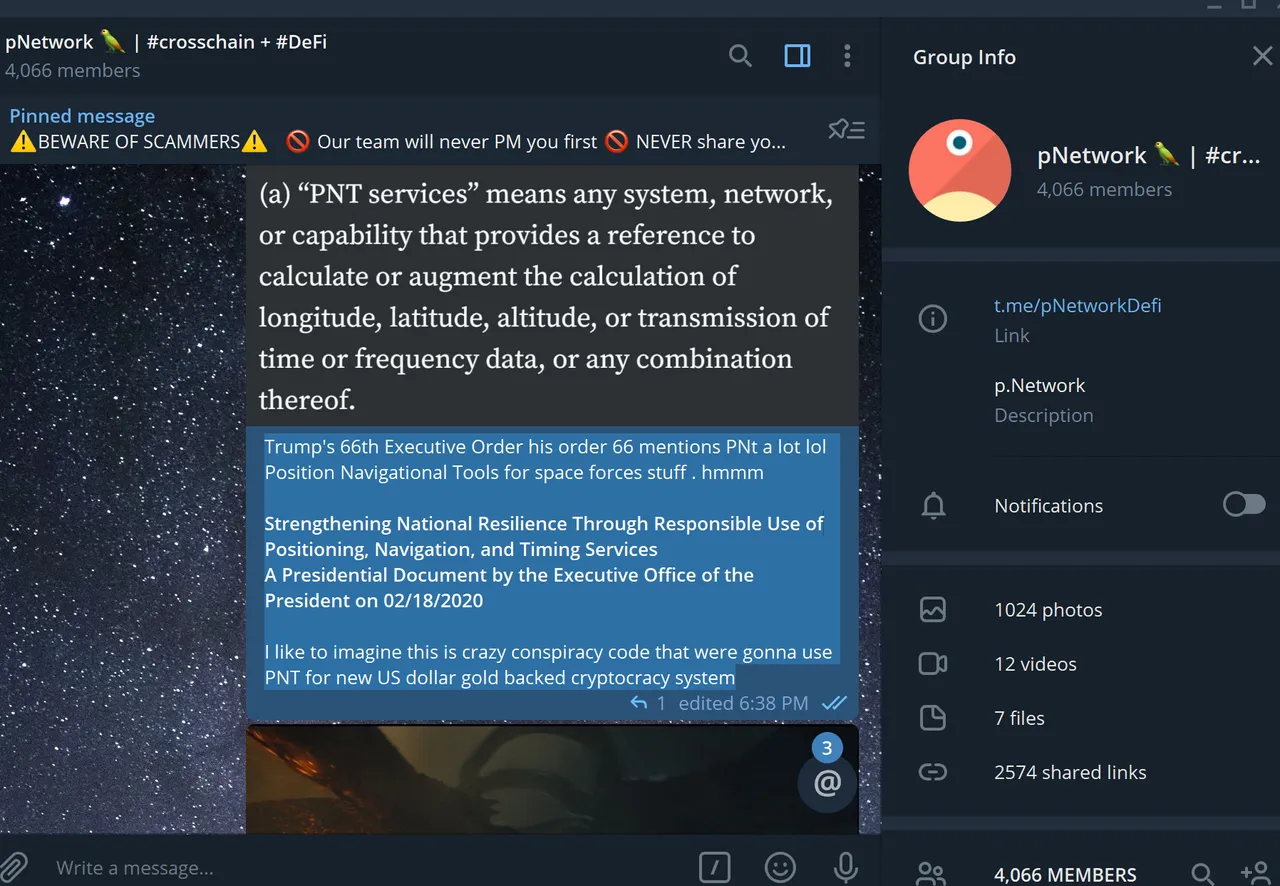Click the 4,066 MEMBERS heading

pos(1065,875)
